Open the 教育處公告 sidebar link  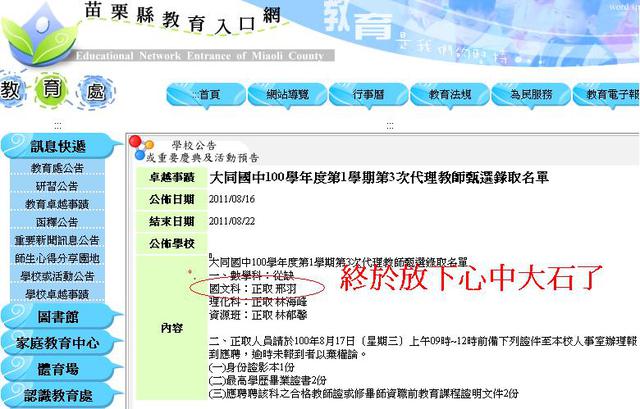[58, 168]
